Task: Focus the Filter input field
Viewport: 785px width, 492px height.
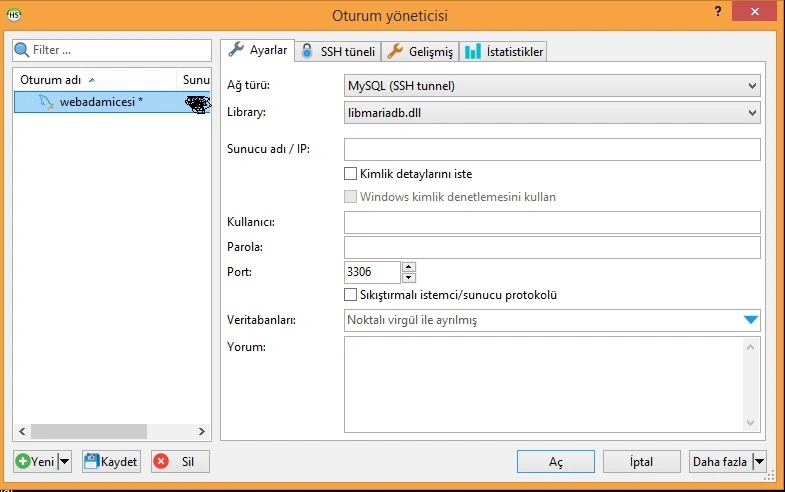Action: [112, 50]
